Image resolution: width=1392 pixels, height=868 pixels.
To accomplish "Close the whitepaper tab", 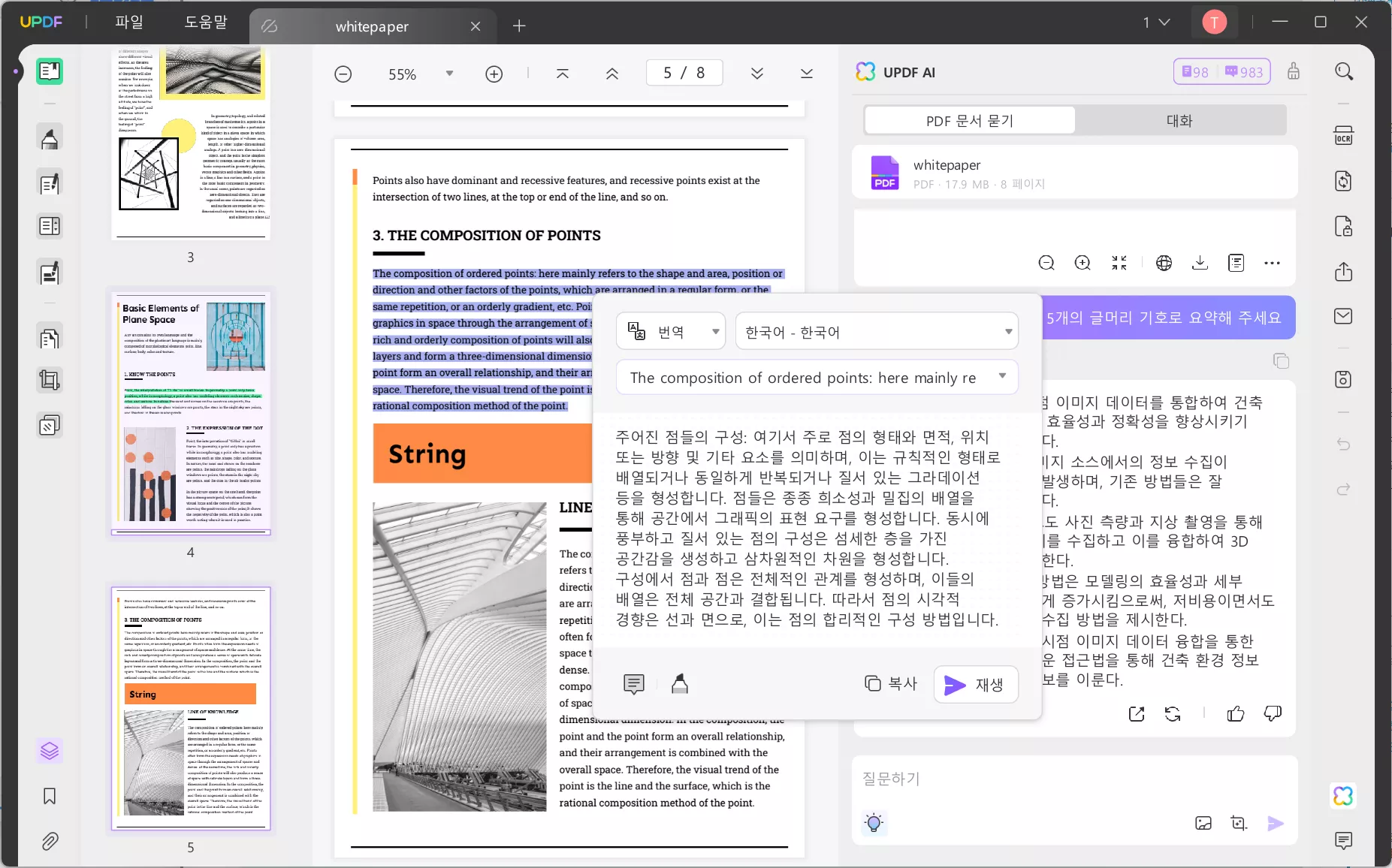I will (x=476, y=26).
